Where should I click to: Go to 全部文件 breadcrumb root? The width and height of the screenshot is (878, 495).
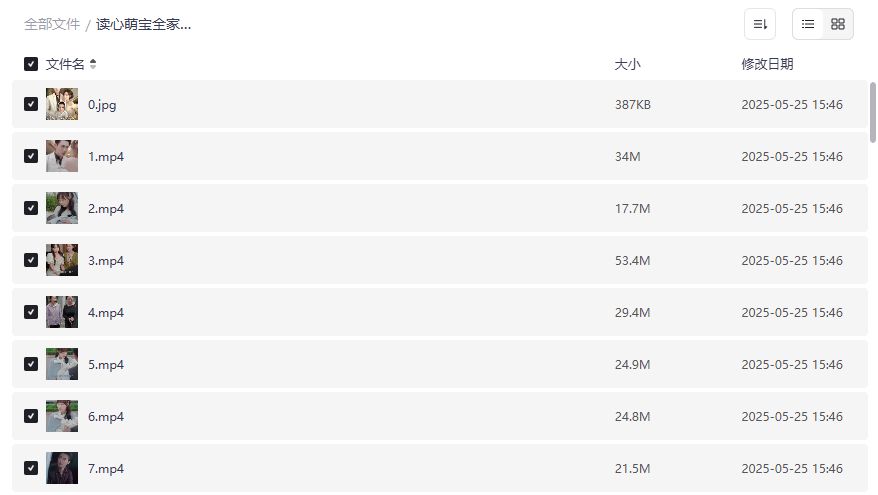[x=52, y=24]
